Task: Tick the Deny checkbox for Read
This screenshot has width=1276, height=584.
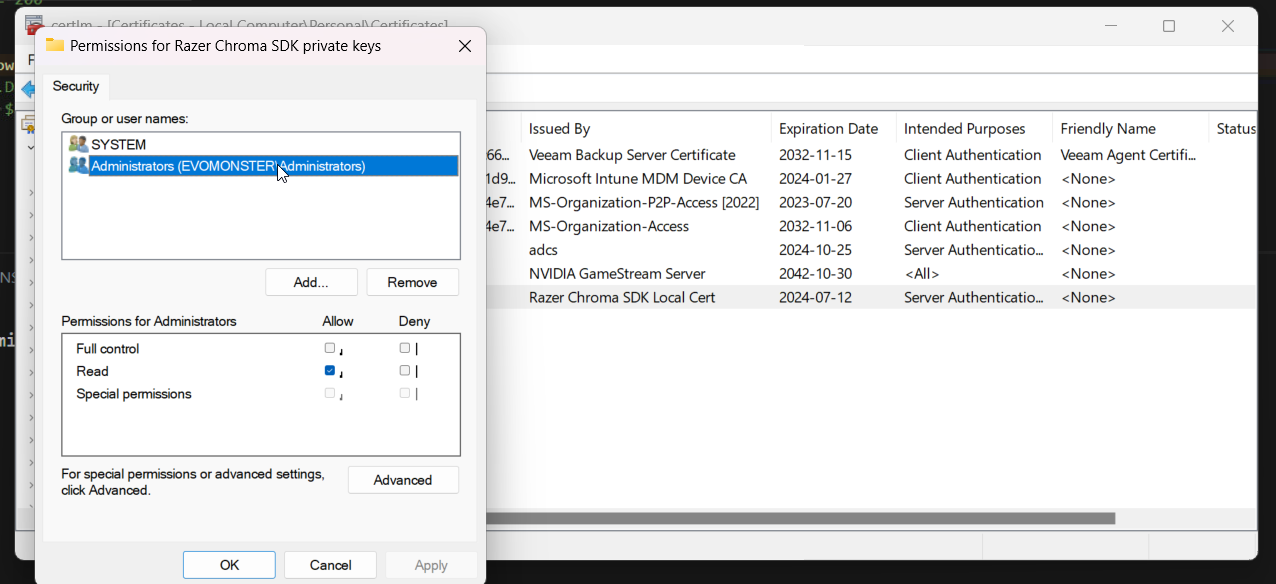Action: point(405,370)
